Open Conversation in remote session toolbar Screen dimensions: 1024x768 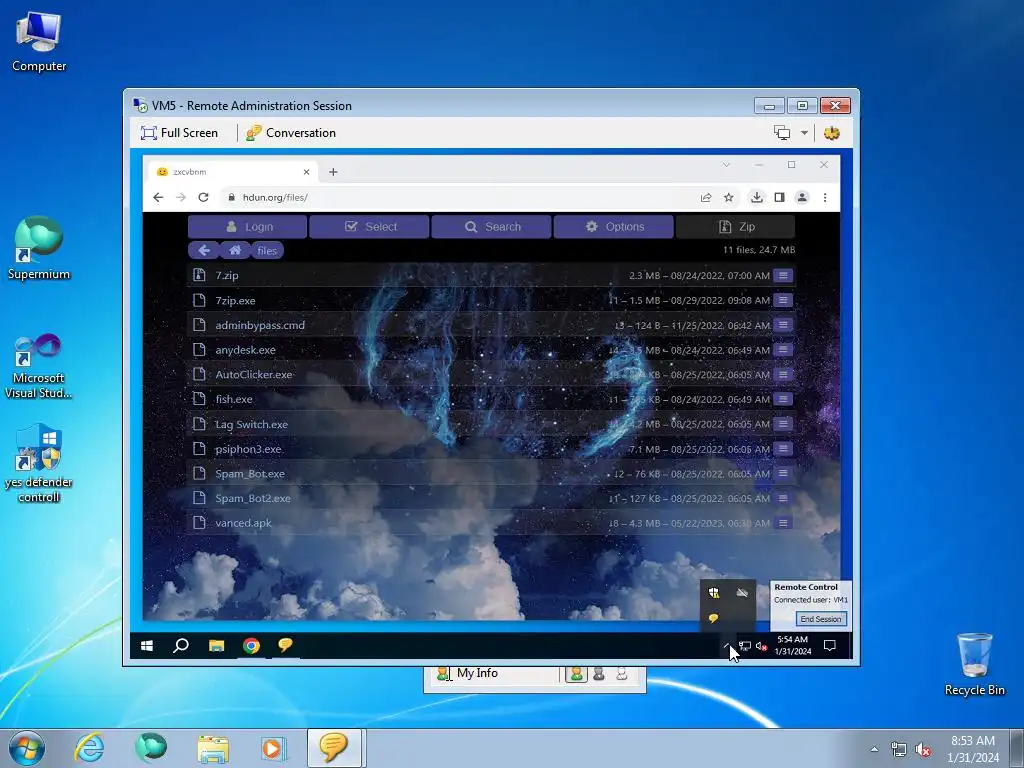tap(291, 133)
